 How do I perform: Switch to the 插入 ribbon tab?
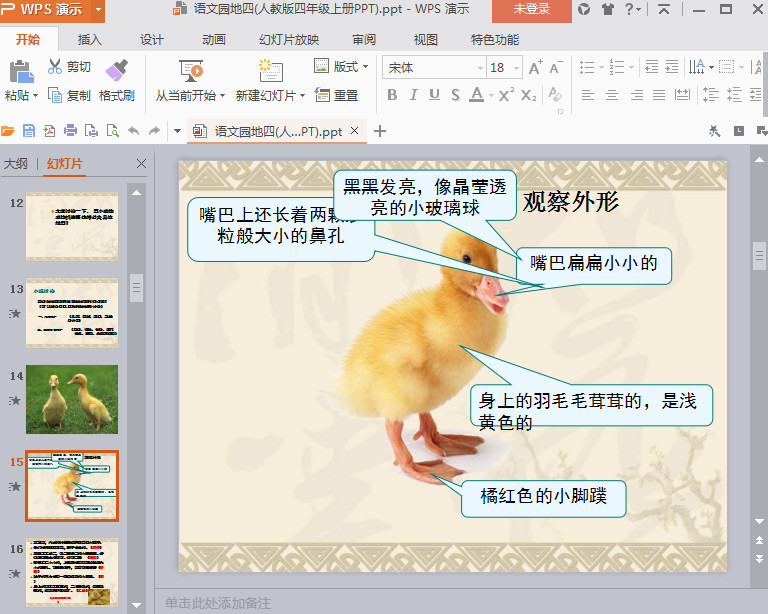[90, 40]
